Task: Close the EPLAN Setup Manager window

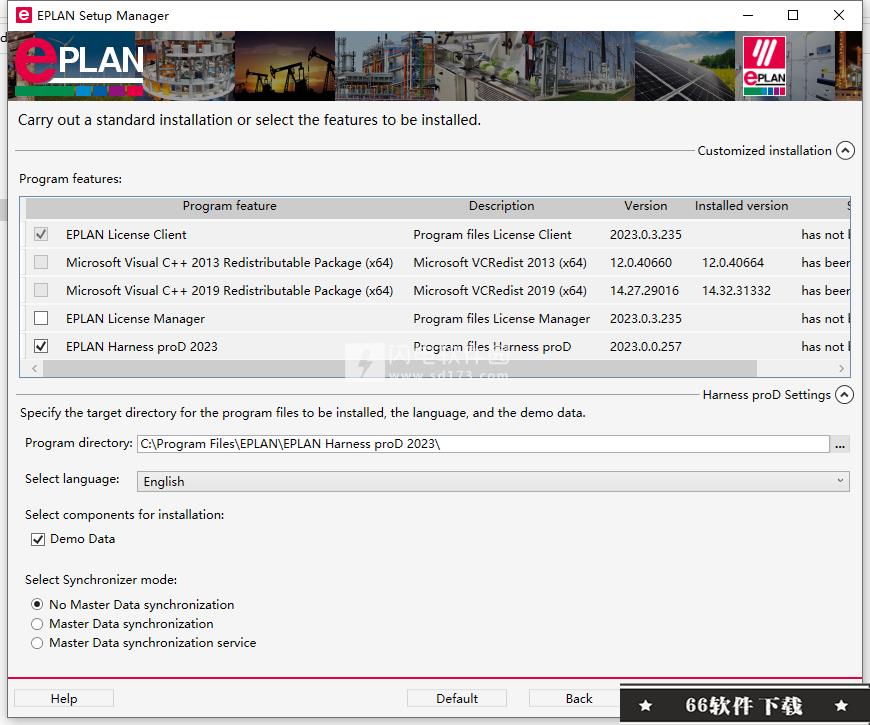Action: click(x=839, y=15)
